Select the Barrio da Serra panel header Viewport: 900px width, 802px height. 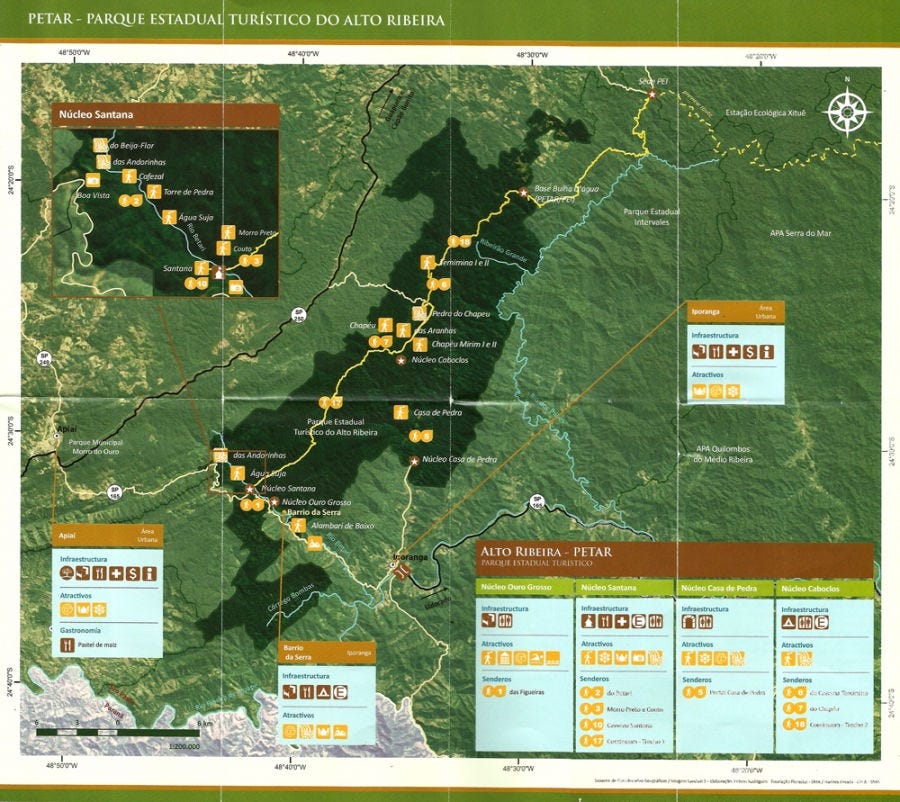[326, 653]
